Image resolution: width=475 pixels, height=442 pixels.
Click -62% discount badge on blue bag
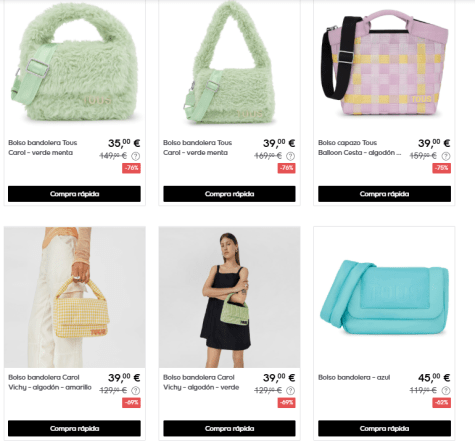442,403
